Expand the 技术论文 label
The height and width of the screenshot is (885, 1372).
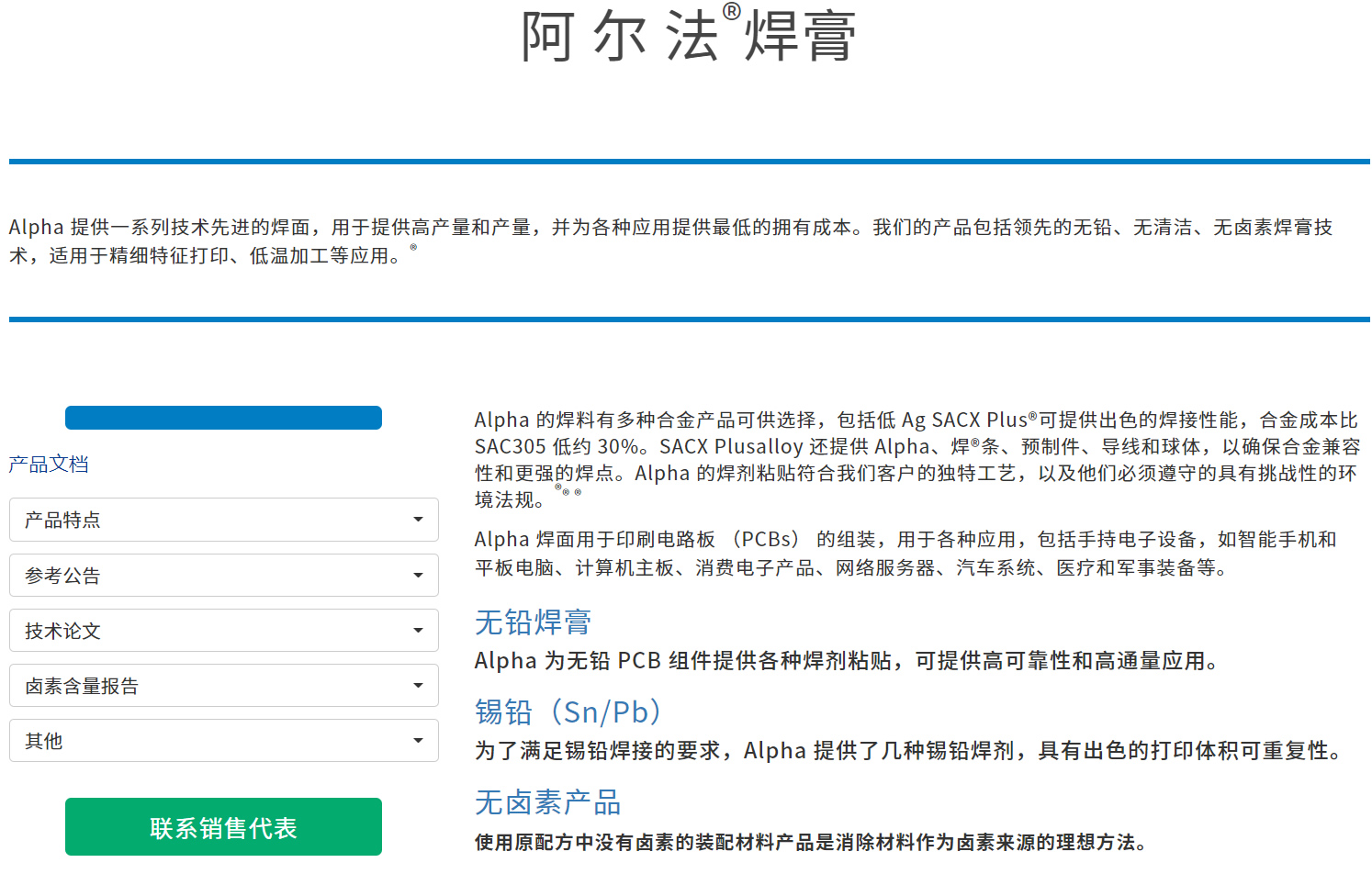[62, 631]
